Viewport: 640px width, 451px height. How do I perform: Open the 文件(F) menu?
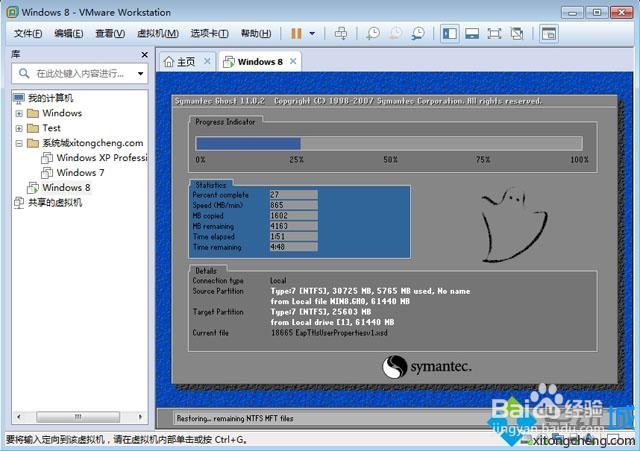tap(28, 33)
